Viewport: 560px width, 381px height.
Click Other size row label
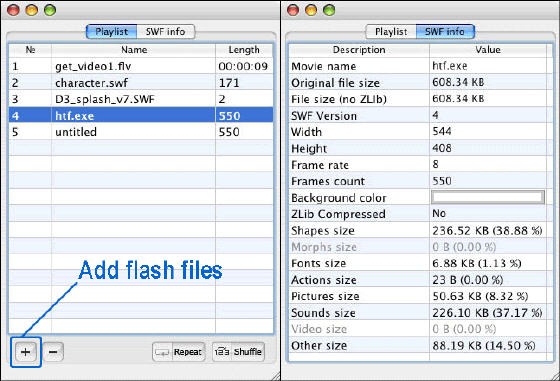tap(319, 346)
